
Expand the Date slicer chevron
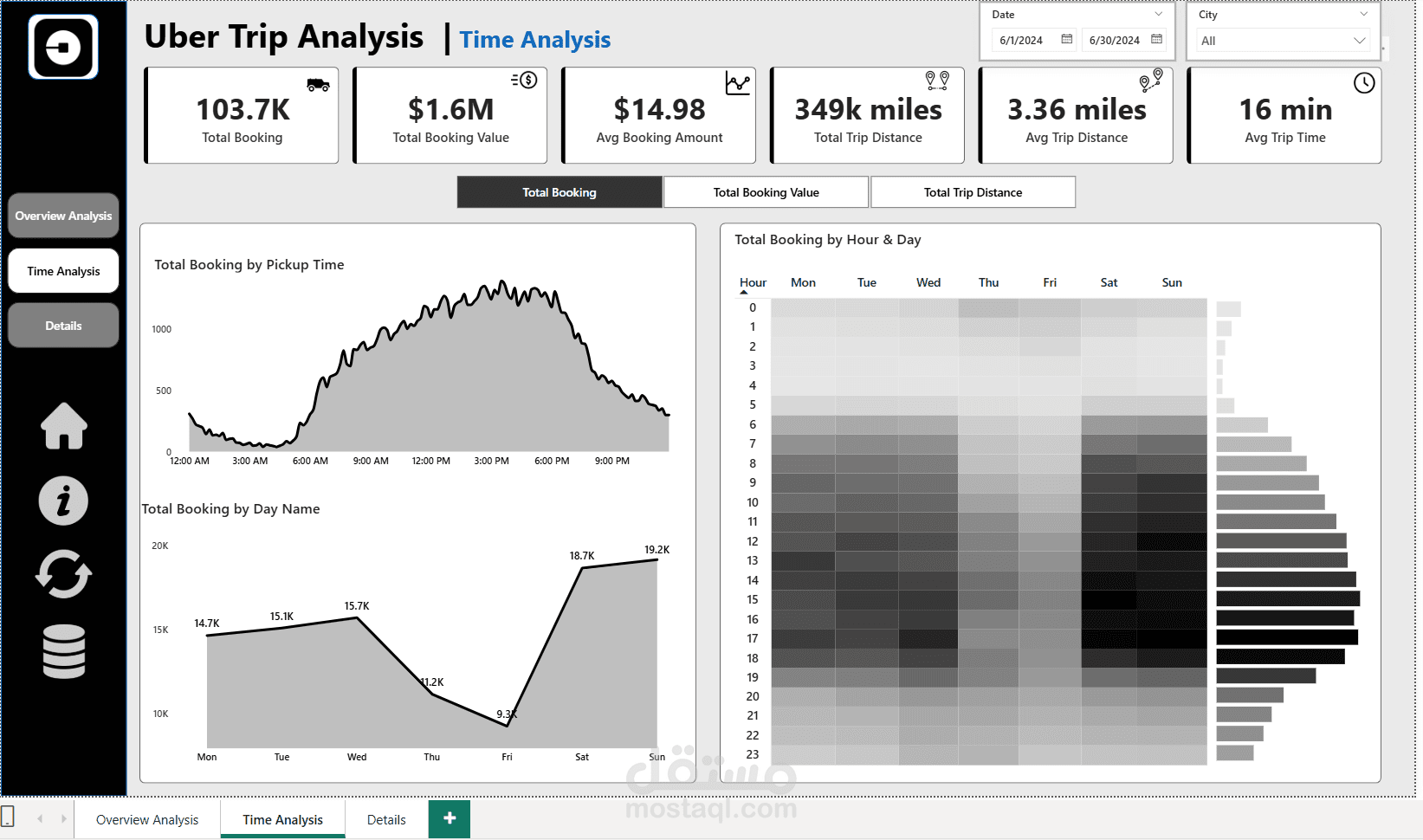click(x=1159, y=14)
